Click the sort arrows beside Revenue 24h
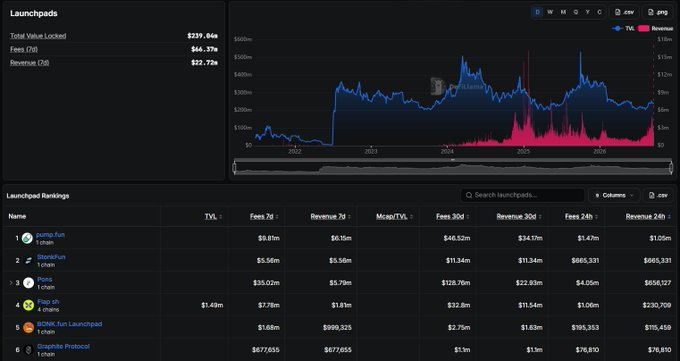 pyautogui.click(x=669, y=217)
